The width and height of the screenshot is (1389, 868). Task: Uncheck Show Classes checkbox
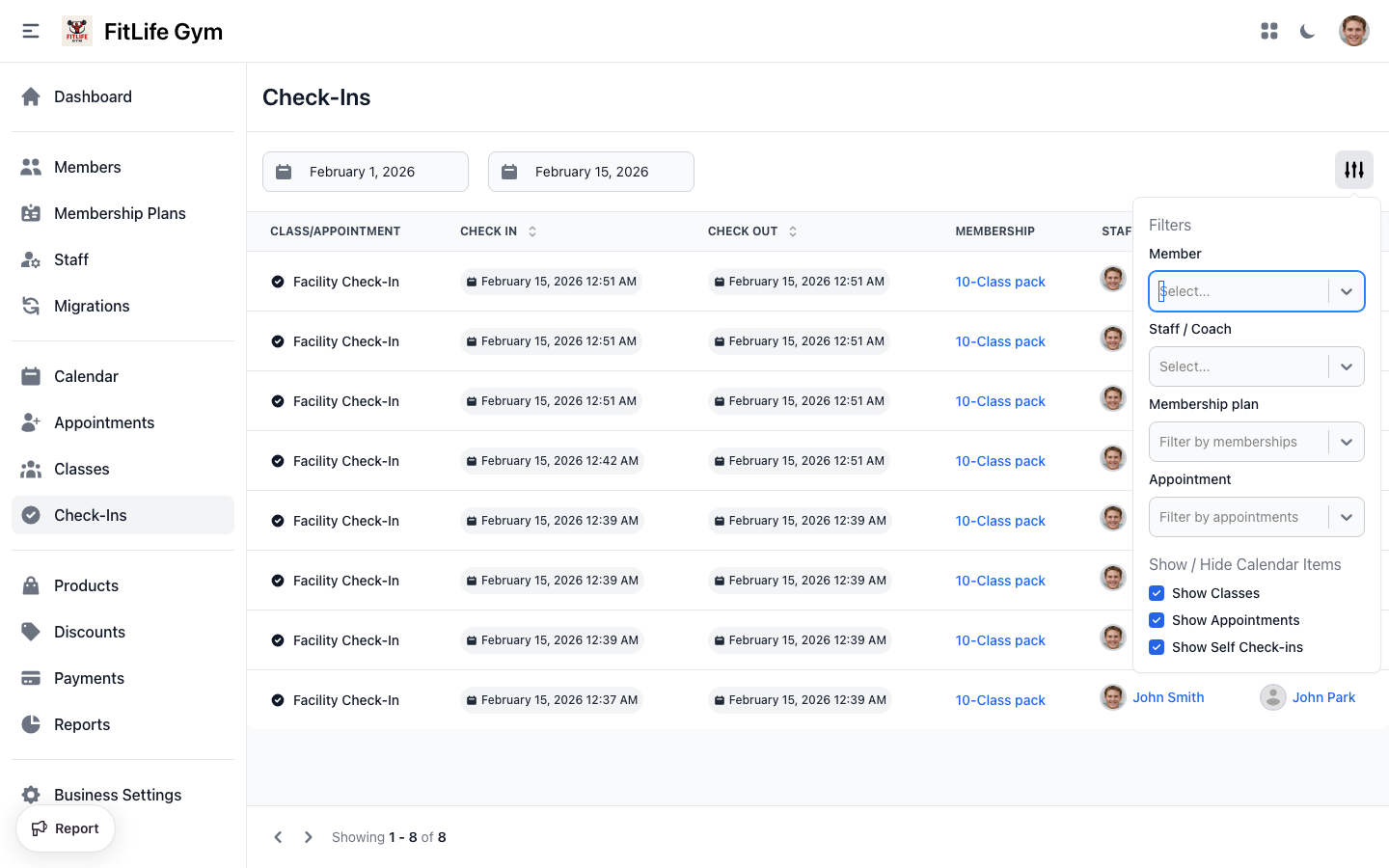(1157, 593)
